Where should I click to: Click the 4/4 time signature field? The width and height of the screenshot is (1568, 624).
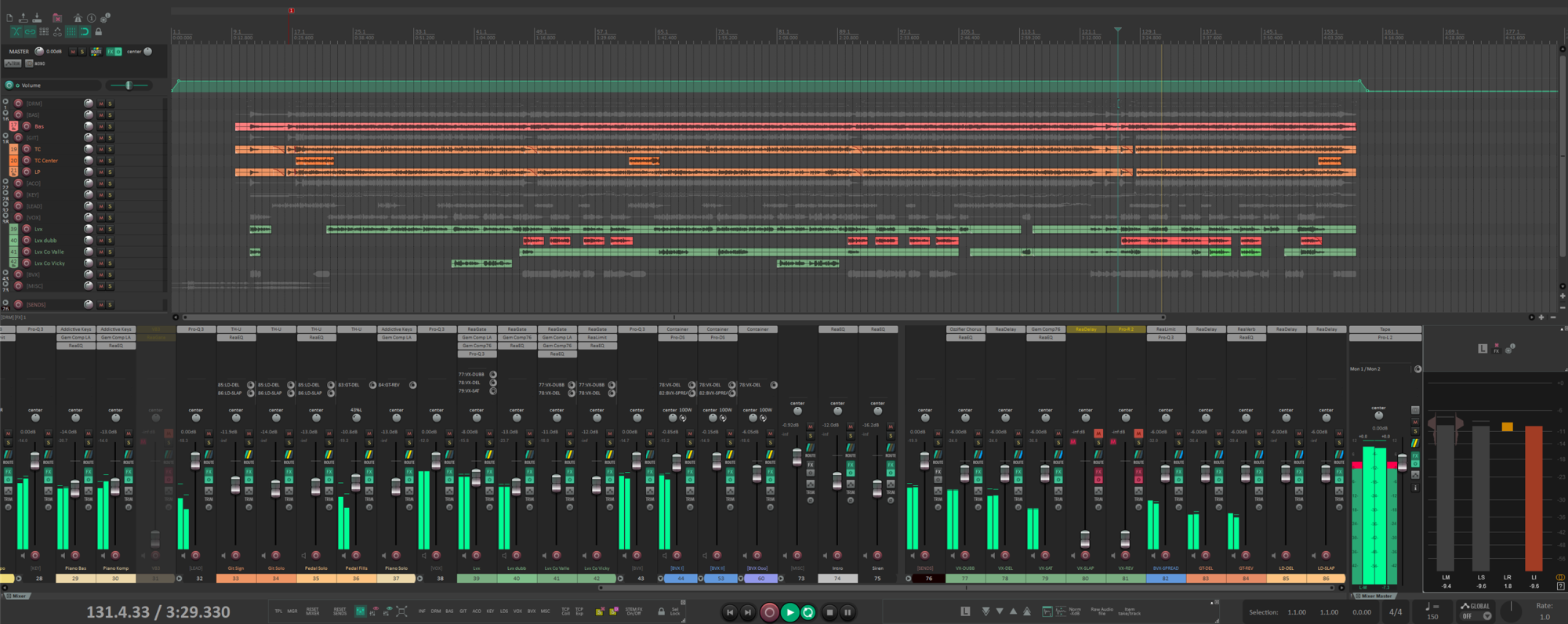[x=1396, y=612]
